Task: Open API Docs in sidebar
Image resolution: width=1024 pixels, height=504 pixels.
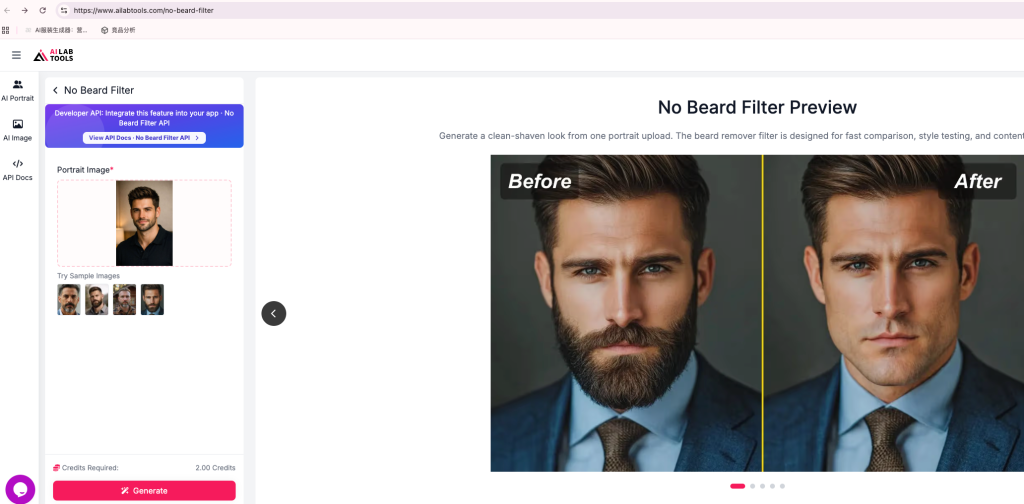Action: (18, 170)
